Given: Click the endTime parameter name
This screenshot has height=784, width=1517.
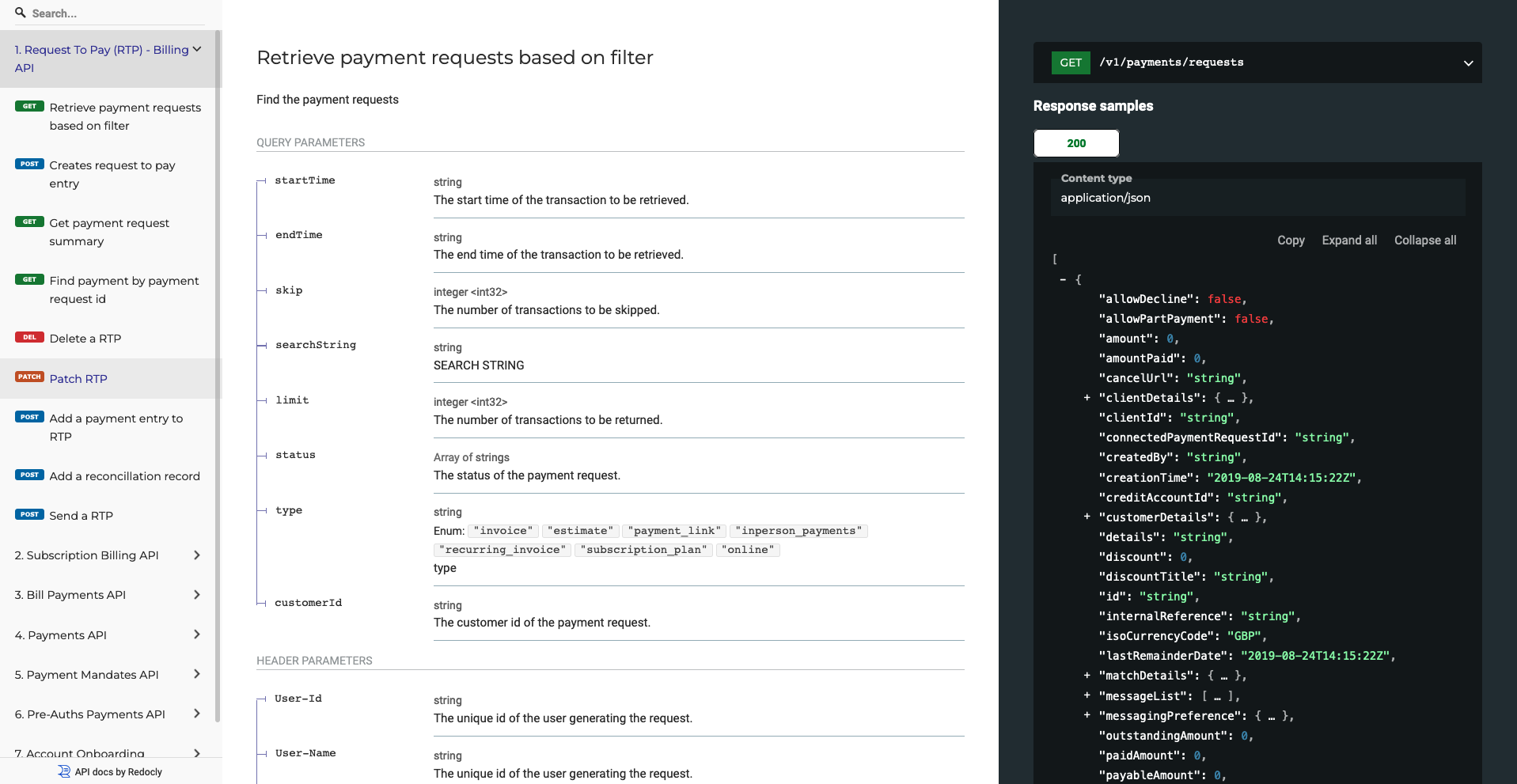Looking at the screenshot, I should click(298, 235).
